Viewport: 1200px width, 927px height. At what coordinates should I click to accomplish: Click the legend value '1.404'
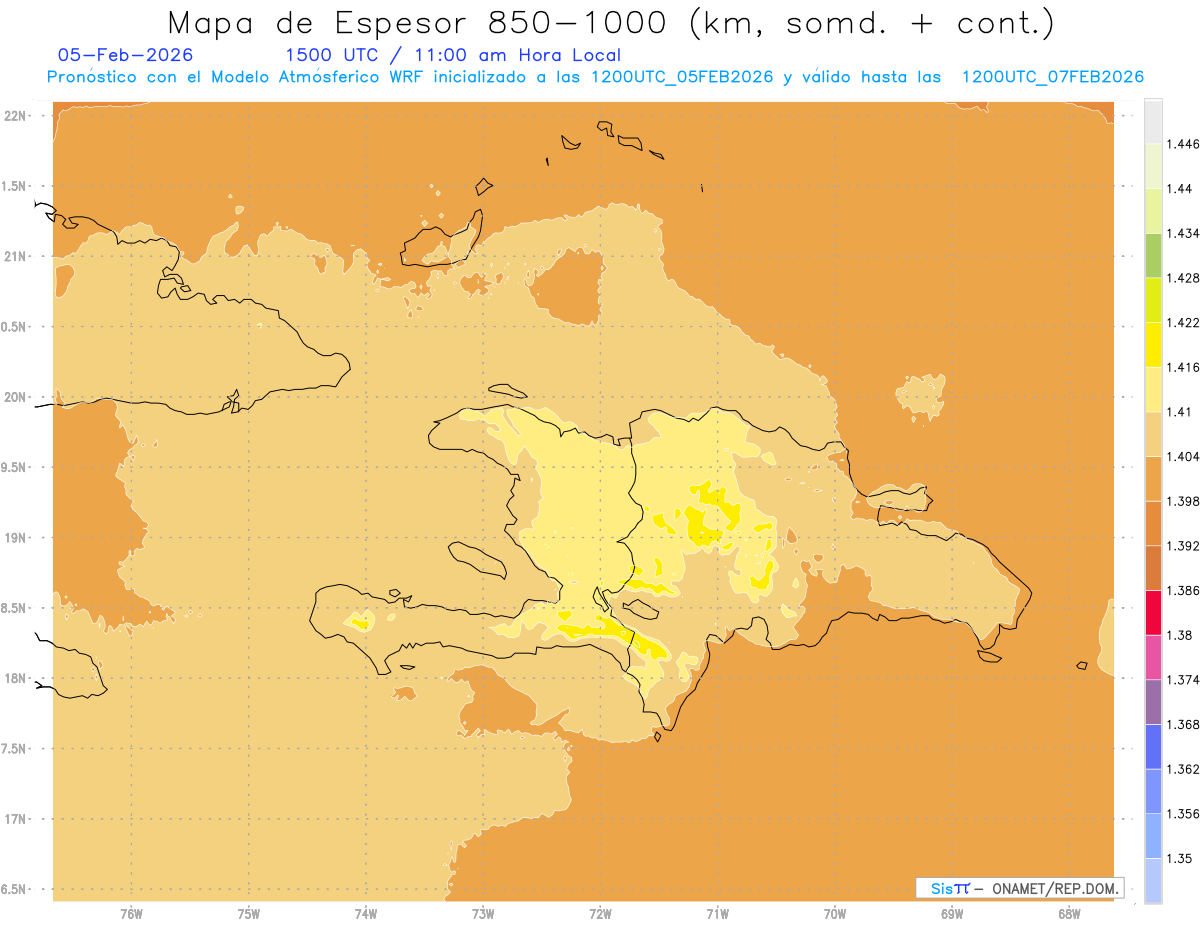(1183, 456)
